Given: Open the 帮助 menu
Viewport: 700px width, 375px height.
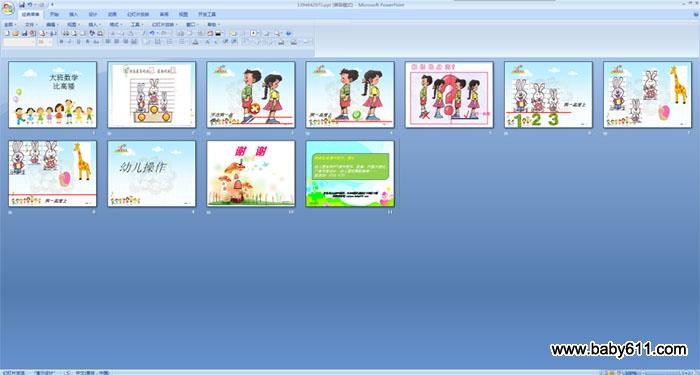Looking at the screenshot, I should tap(213, 25).
